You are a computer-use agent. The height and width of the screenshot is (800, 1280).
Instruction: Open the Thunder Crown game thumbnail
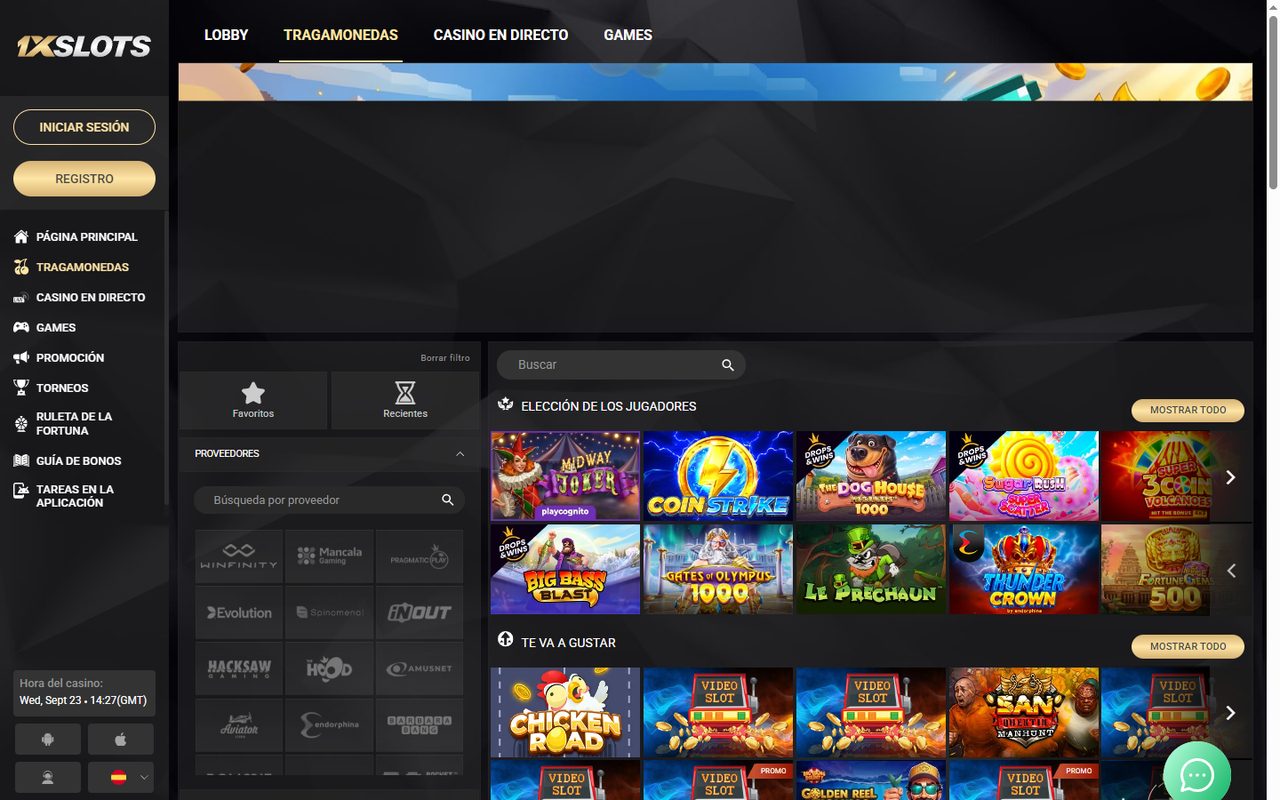(x=1023, y=570)
